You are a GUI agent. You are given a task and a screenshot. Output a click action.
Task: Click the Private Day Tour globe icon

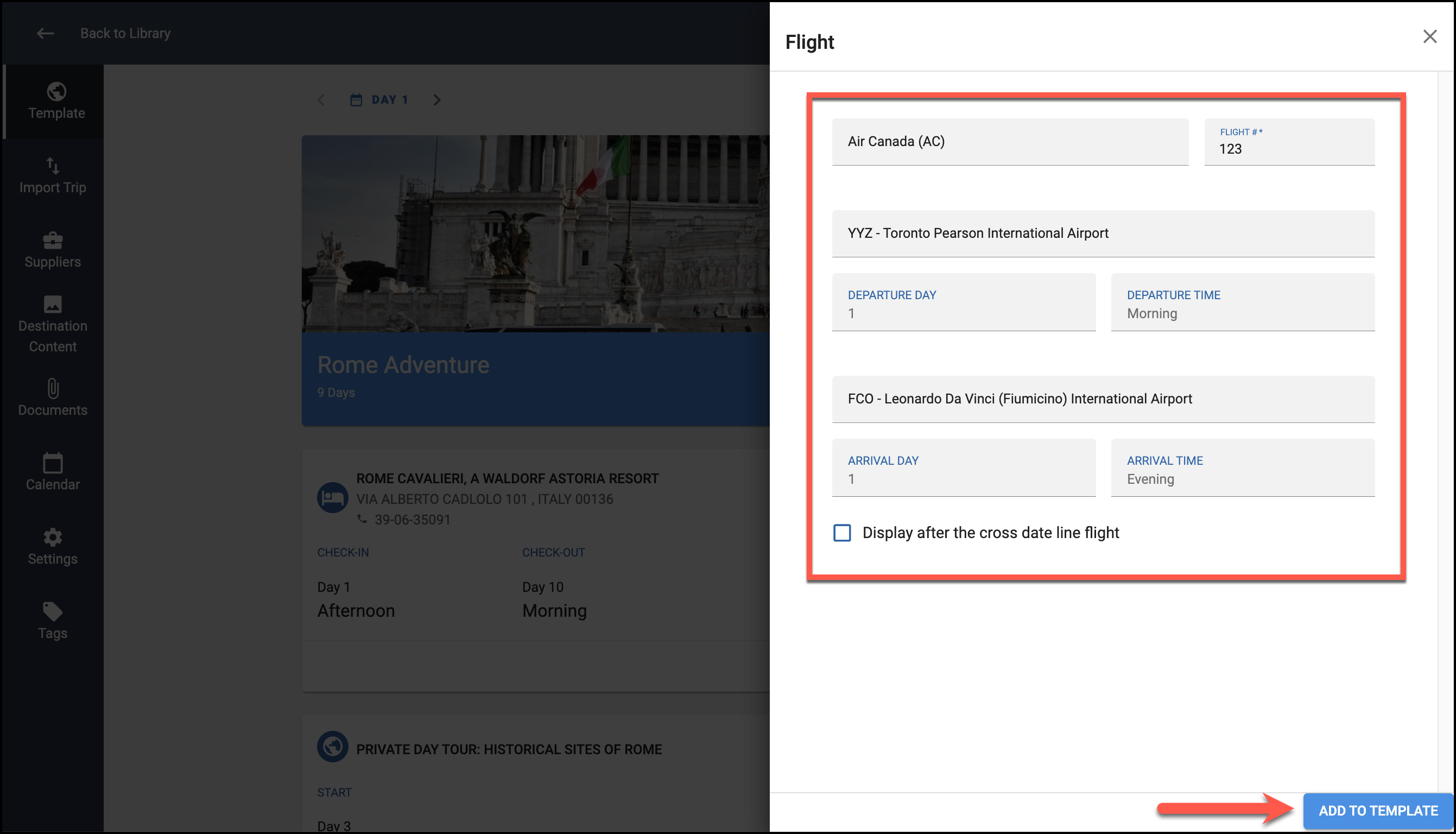(333, 747)
